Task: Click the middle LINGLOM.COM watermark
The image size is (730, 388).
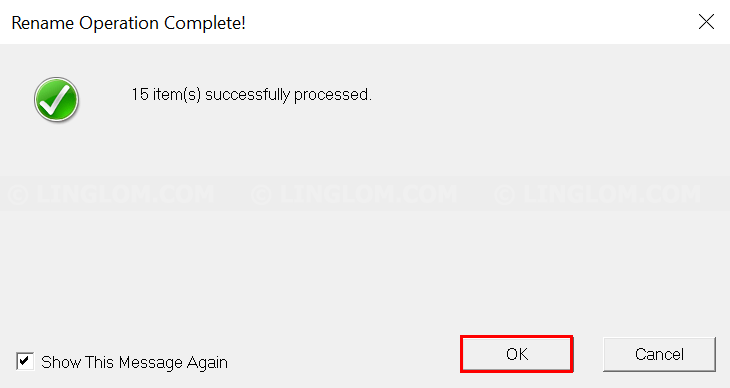Action: coord(354,194)
